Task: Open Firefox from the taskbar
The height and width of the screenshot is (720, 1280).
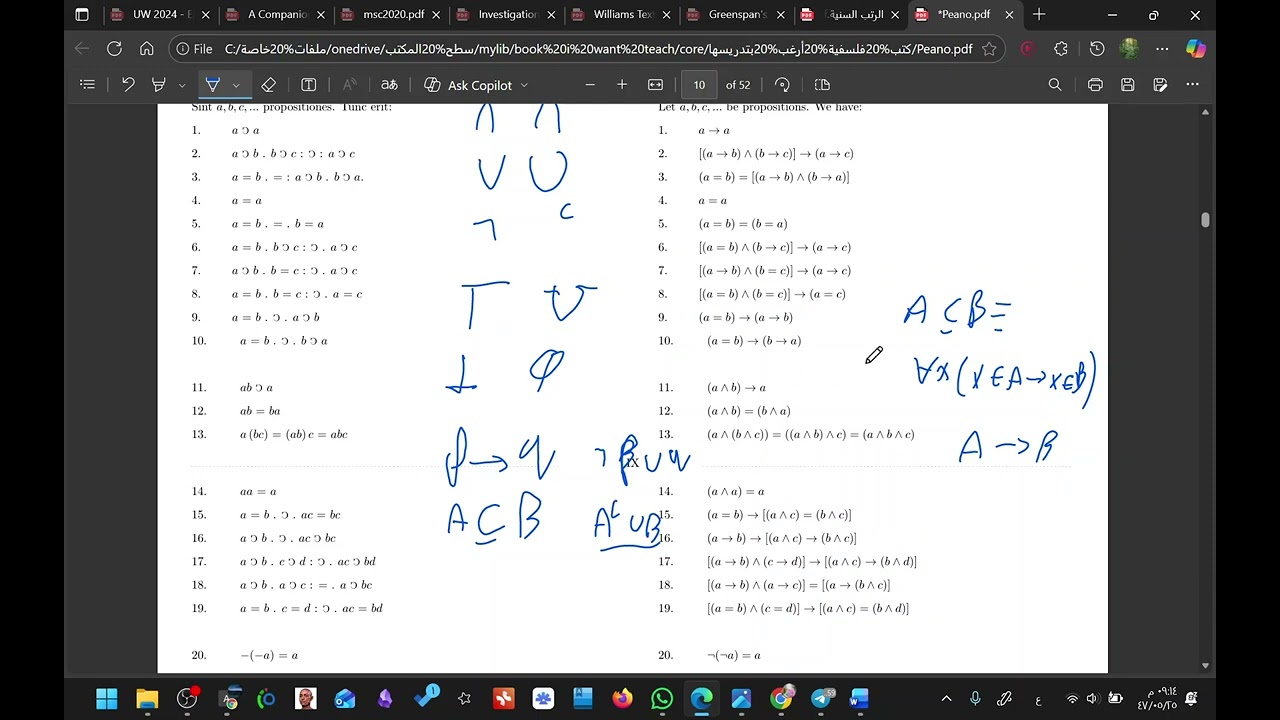Action: click(x=622, y=699)
